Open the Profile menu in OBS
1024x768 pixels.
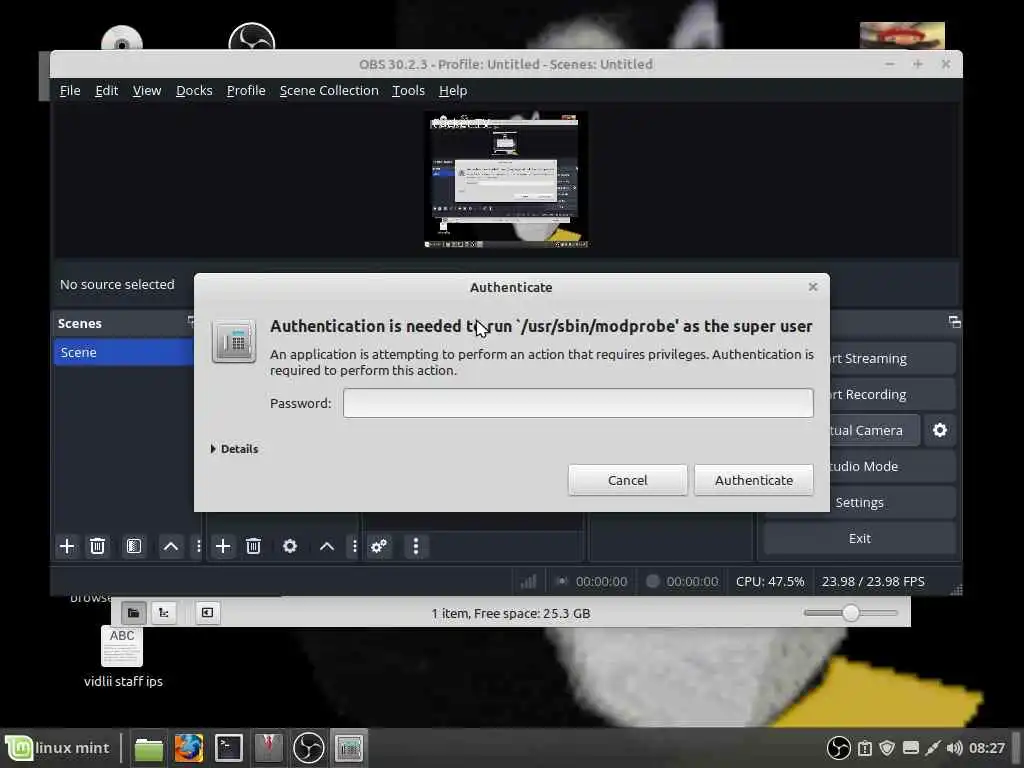(246, 91)
